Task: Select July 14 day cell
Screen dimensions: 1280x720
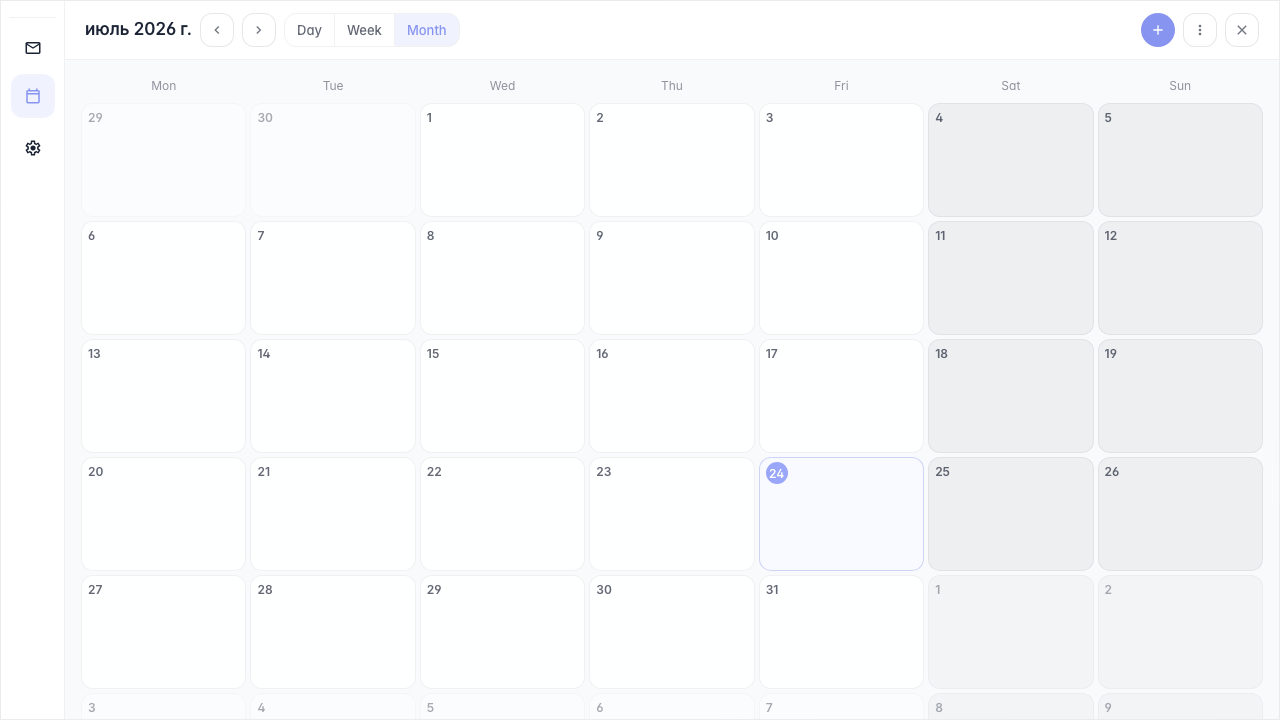Action: click(333, 396)
